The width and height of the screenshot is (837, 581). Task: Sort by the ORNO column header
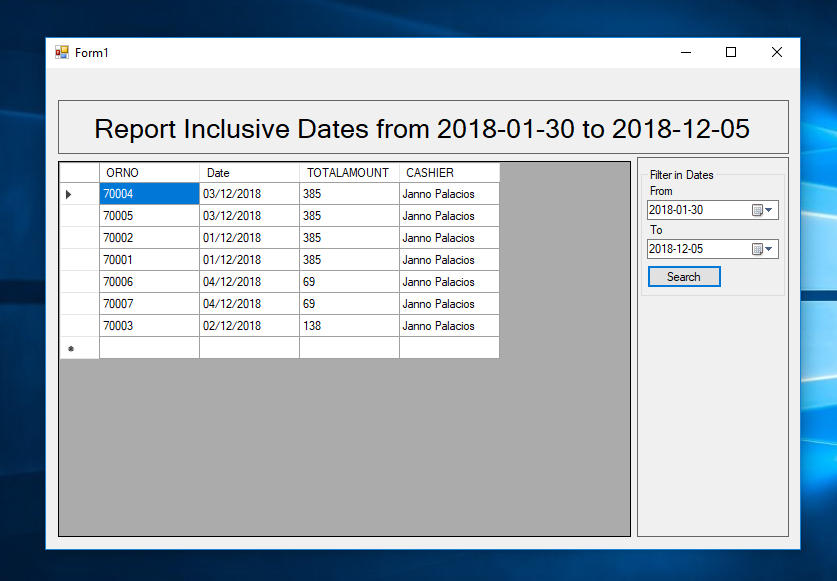149,173
